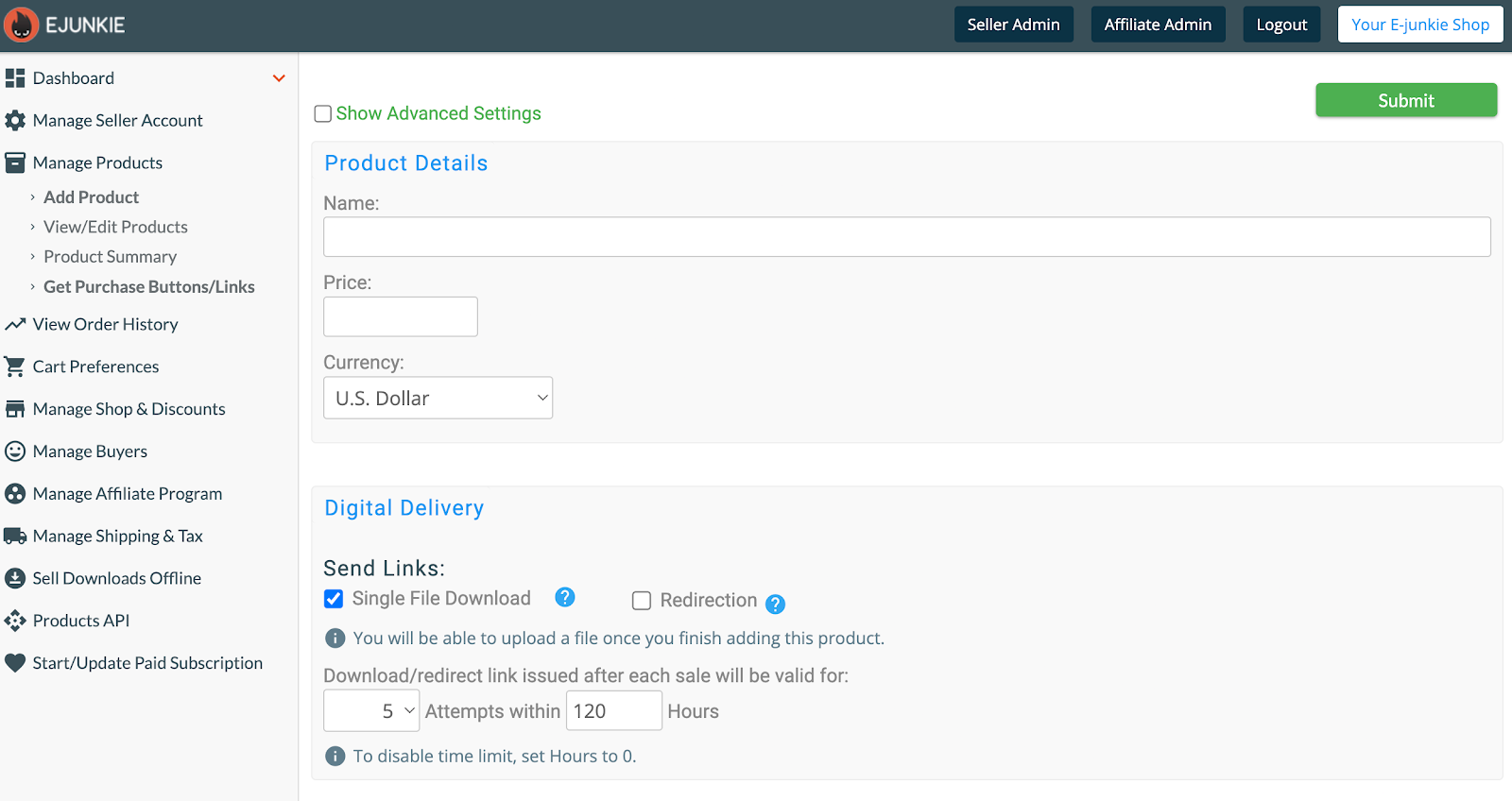Image resolution: width=1512 pixels, height=801 pixels.
Task: Click the EJUNKIE brand name
Action: click(85, 26)
